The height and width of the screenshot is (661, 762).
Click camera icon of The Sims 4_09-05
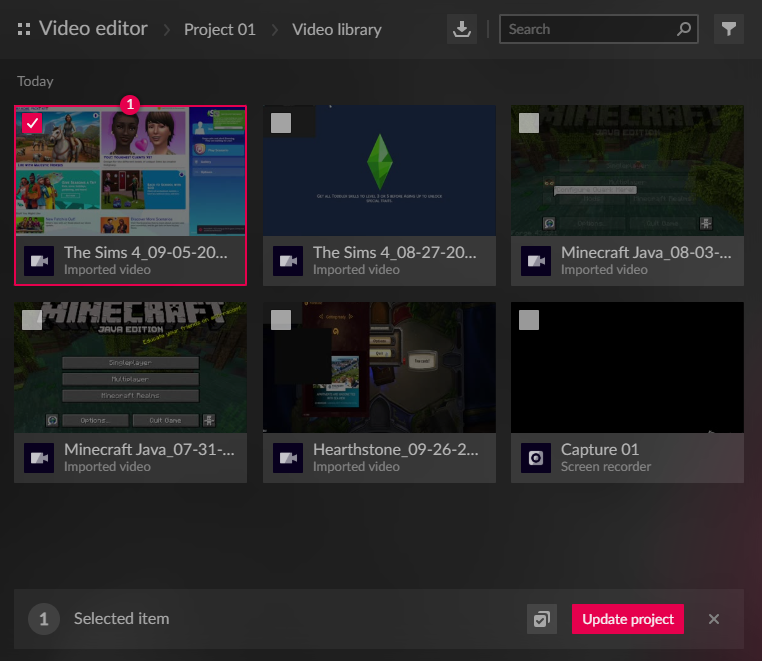[x=39, y=261]
